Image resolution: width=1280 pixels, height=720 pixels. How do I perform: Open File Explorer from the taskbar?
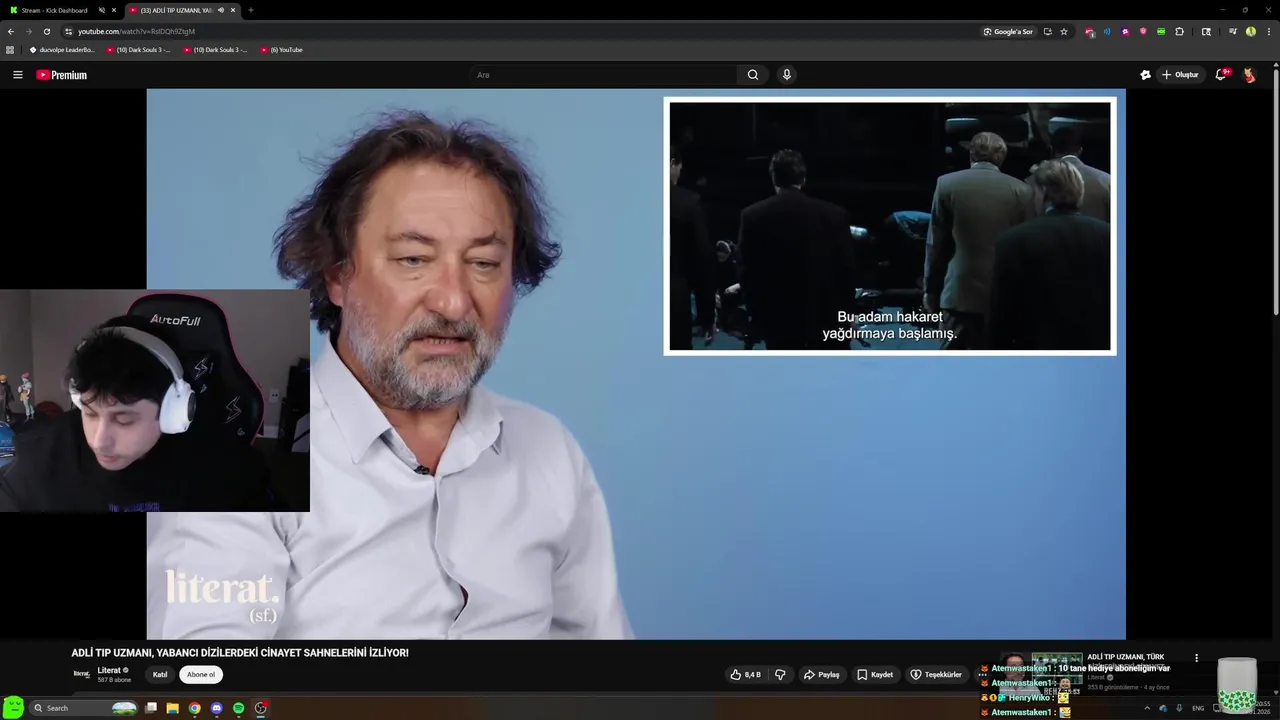pyautogui.click(x=172, y=708)
